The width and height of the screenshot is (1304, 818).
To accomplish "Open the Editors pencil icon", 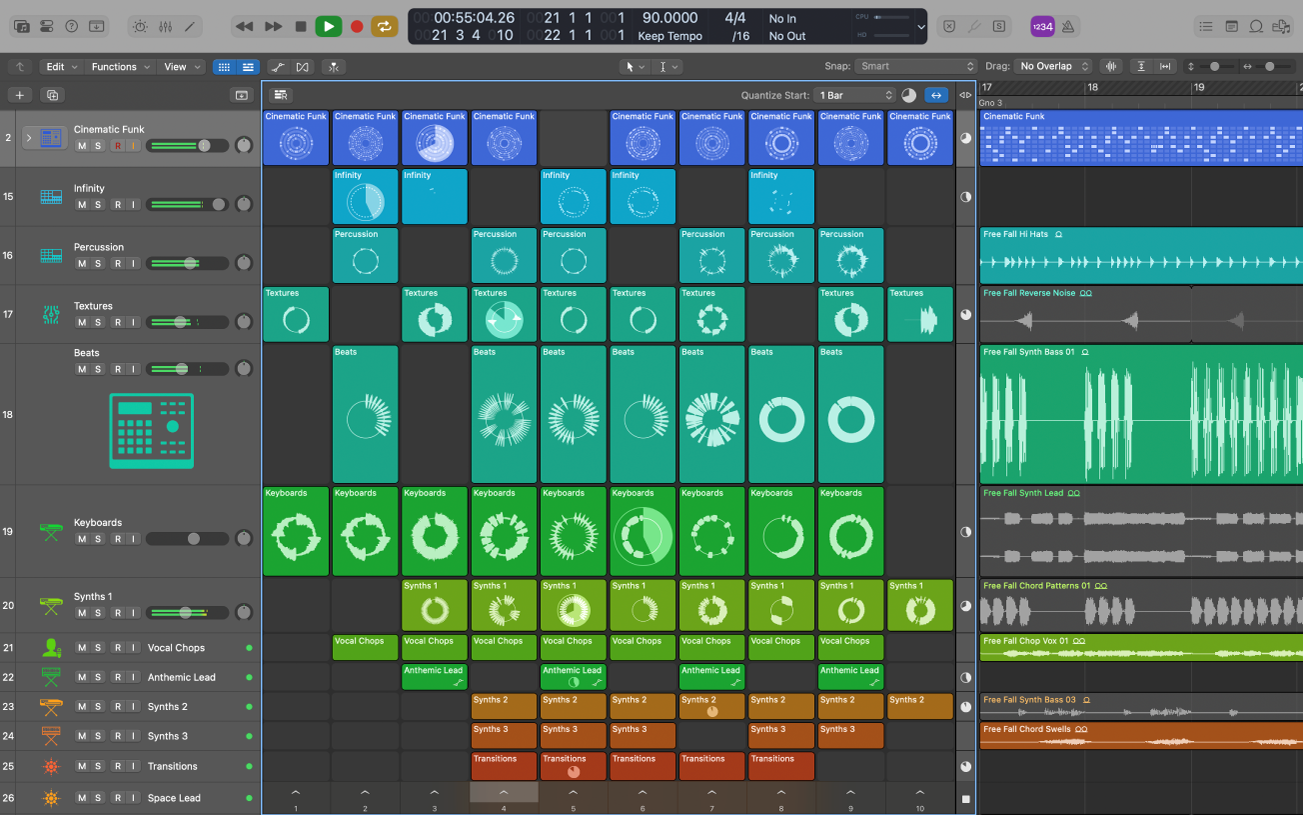I will (190, 27).
